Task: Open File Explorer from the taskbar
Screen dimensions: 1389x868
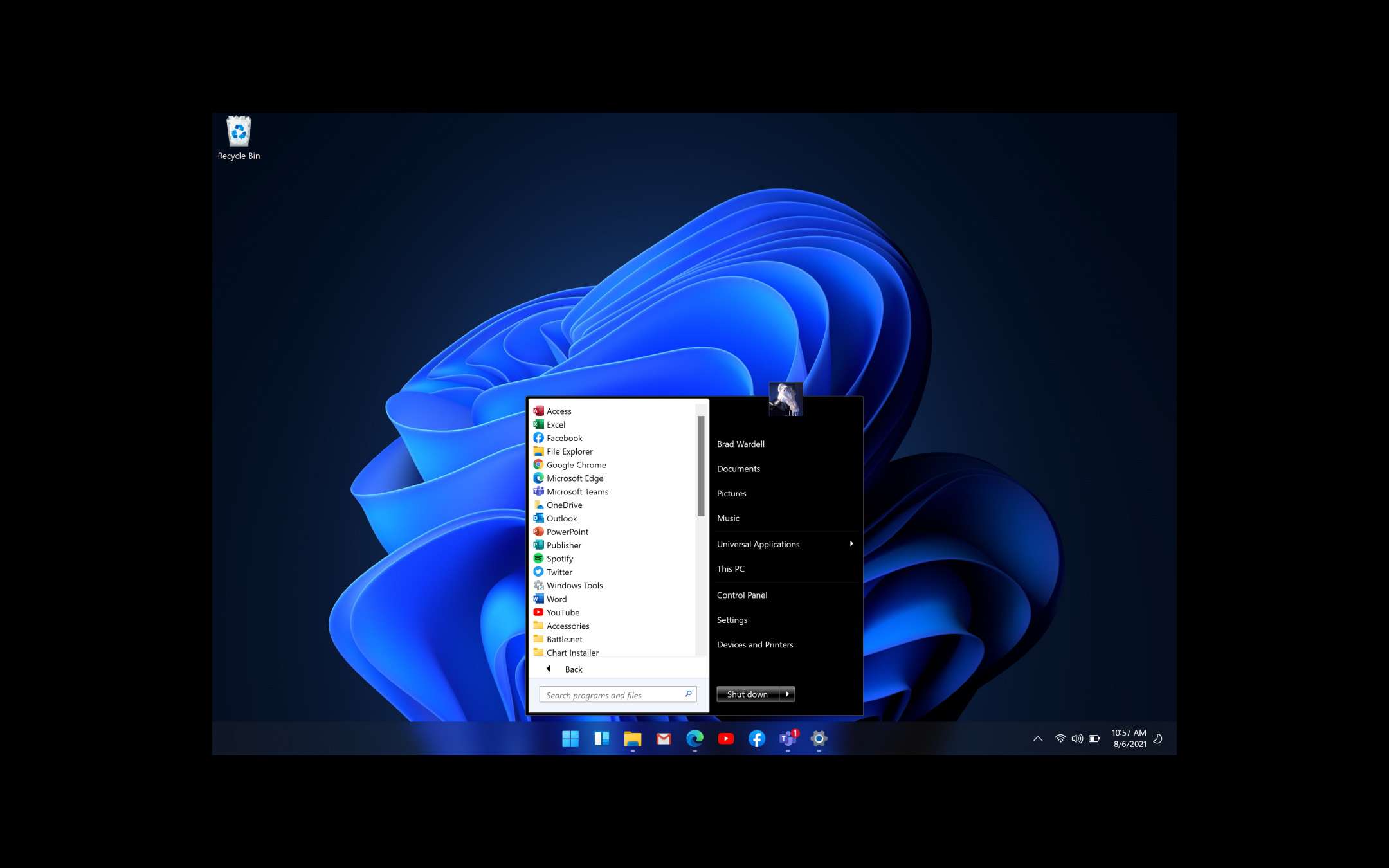Action: pyautogui.click(x=633, y=739)
